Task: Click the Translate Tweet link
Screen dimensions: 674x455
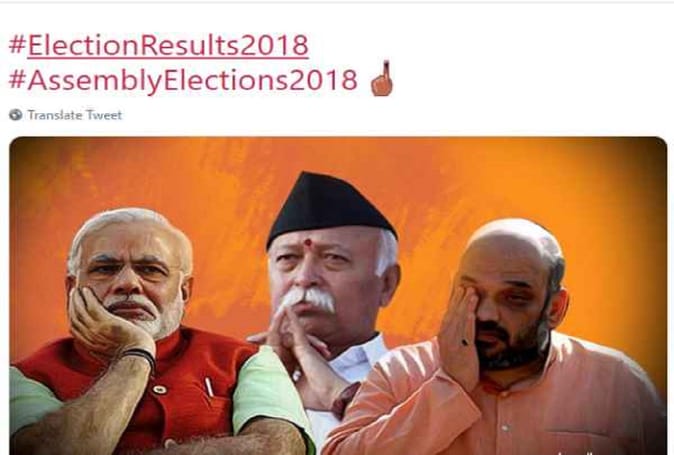Action: 75,115
